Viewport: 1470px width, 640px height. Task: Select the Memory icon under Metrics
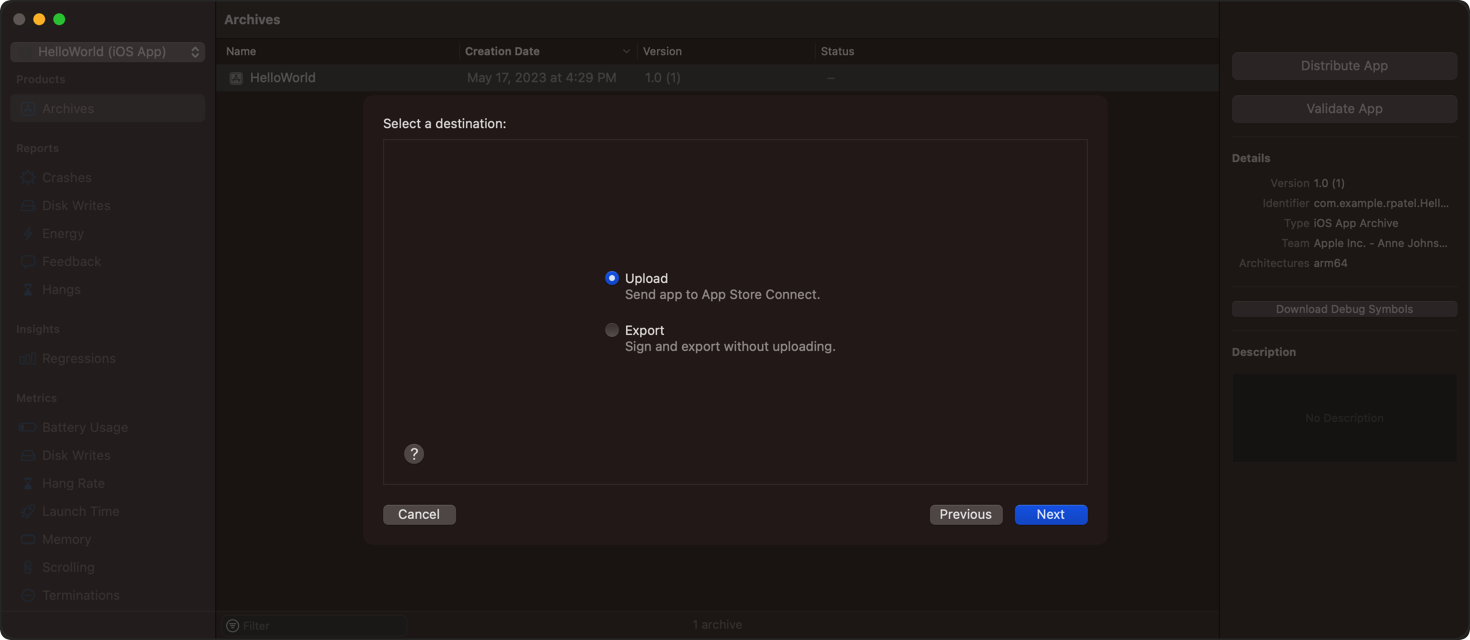(x=28, y=540)
